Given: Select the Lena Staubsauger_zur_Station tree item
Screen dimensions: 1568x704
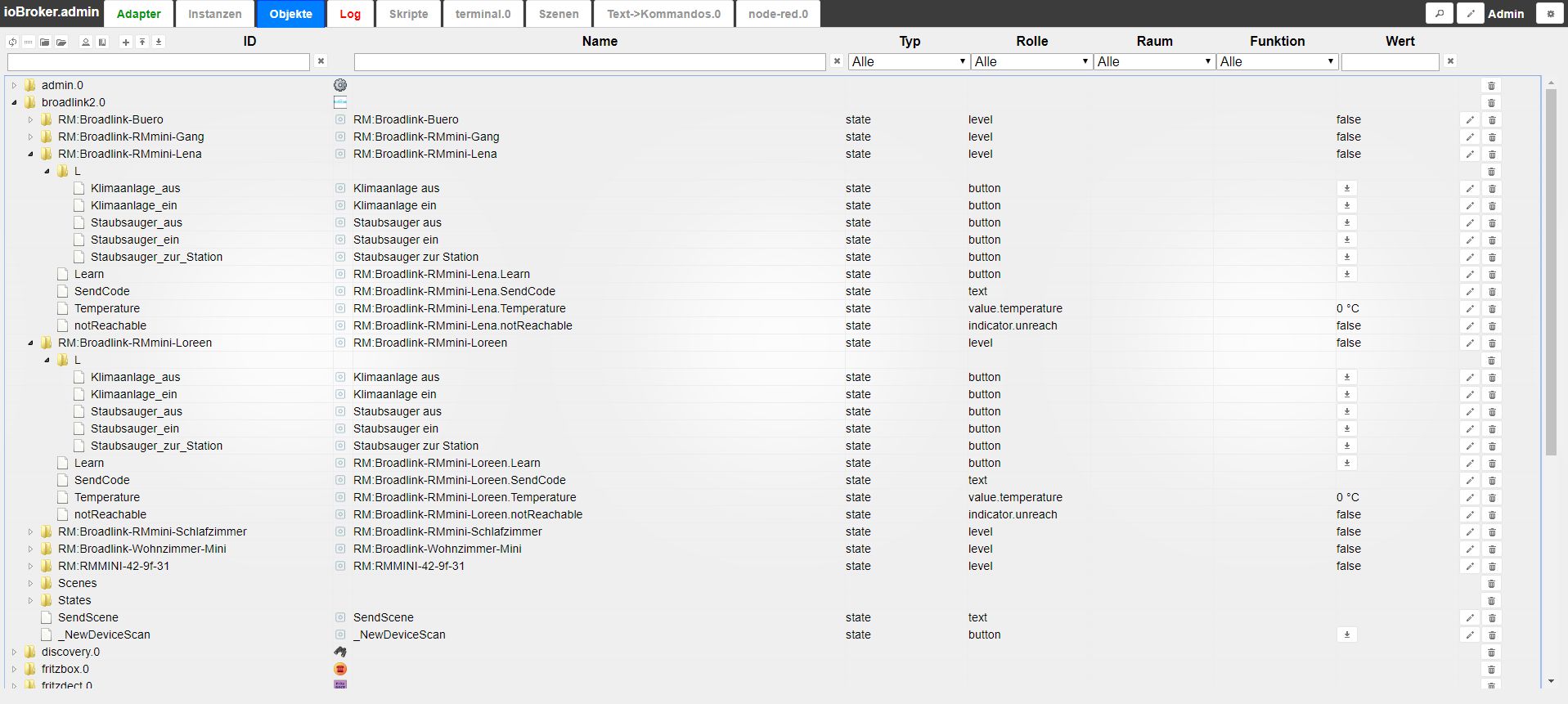Looking at the screenshot, I should click(x=156, y=257).
